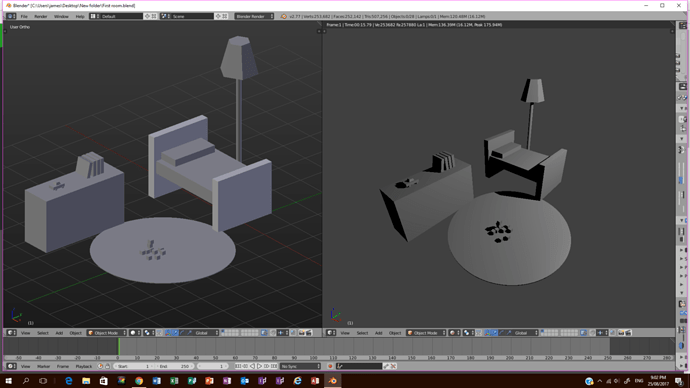Image resolution: width=690 pixels, height=388 pixels.
Task: Change the Blender Render engine dropdown
Action: coord(254,16)
